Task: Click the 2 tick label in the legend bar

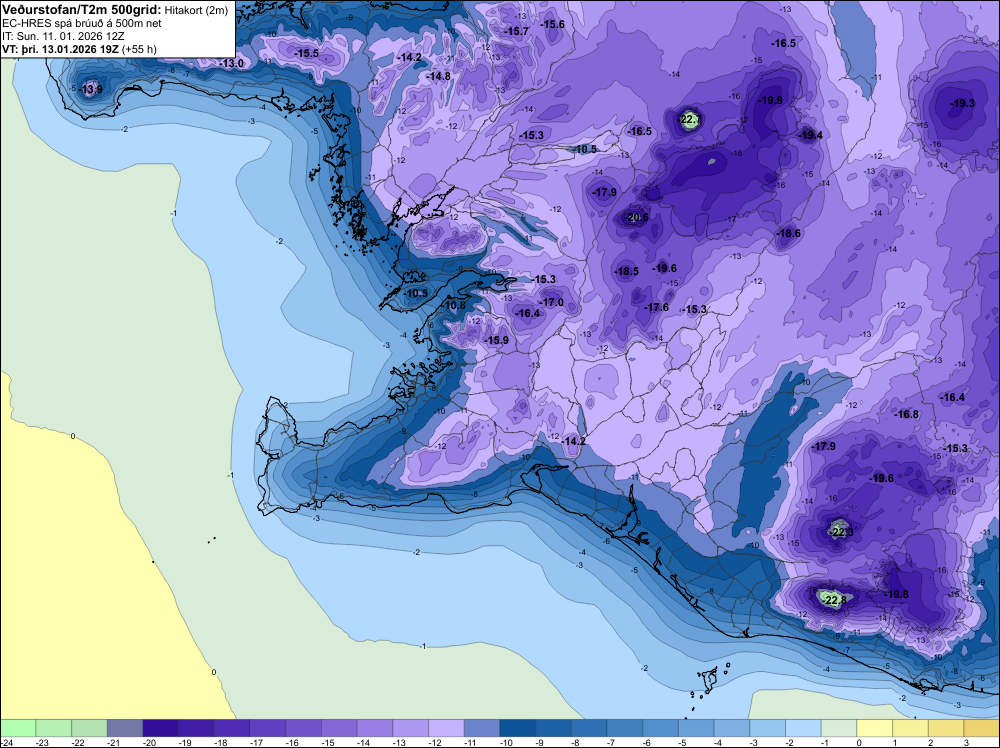Action: click(x=932, y=742)
